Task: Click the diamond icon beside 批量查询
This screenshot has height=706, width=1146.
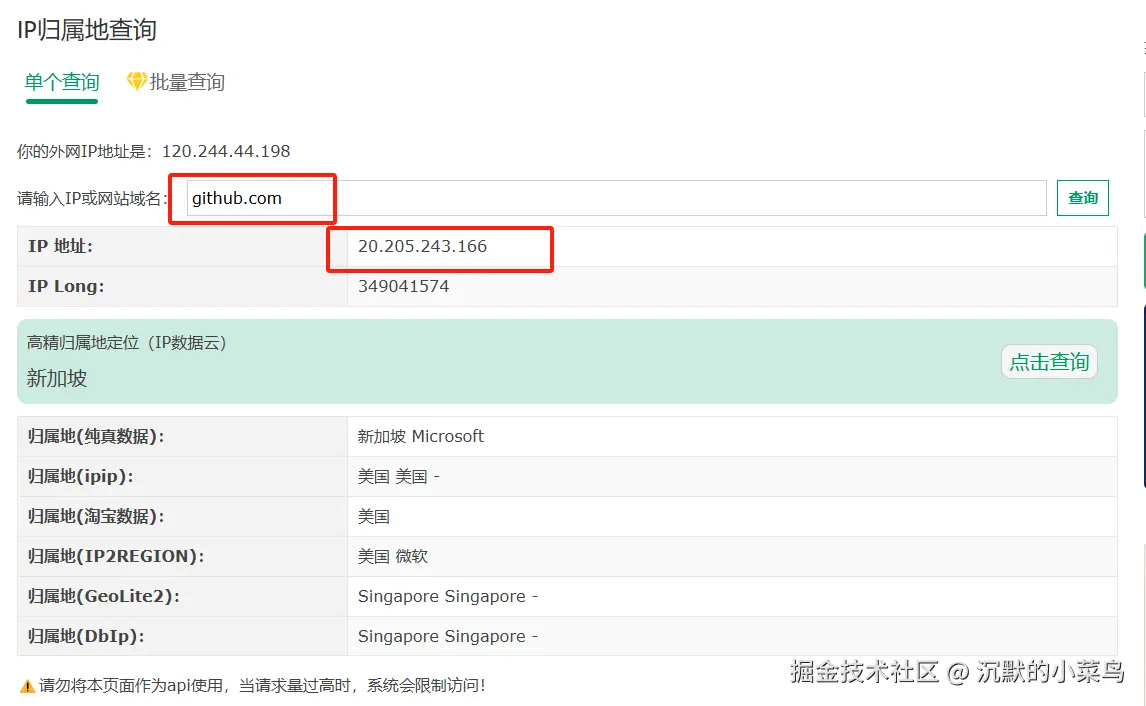Action: [136, 81]
